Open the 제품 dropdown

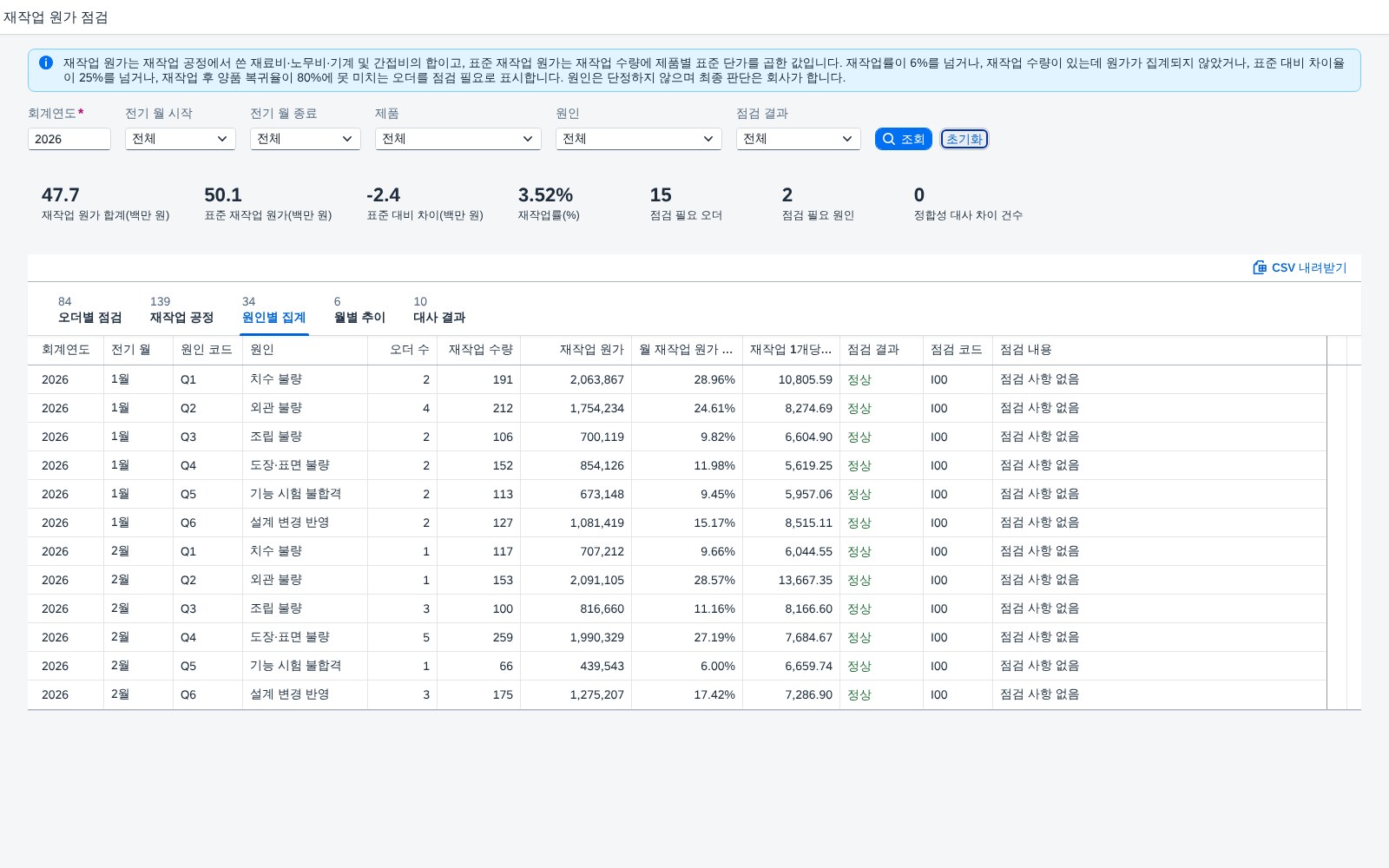click(x=458, y=139)
